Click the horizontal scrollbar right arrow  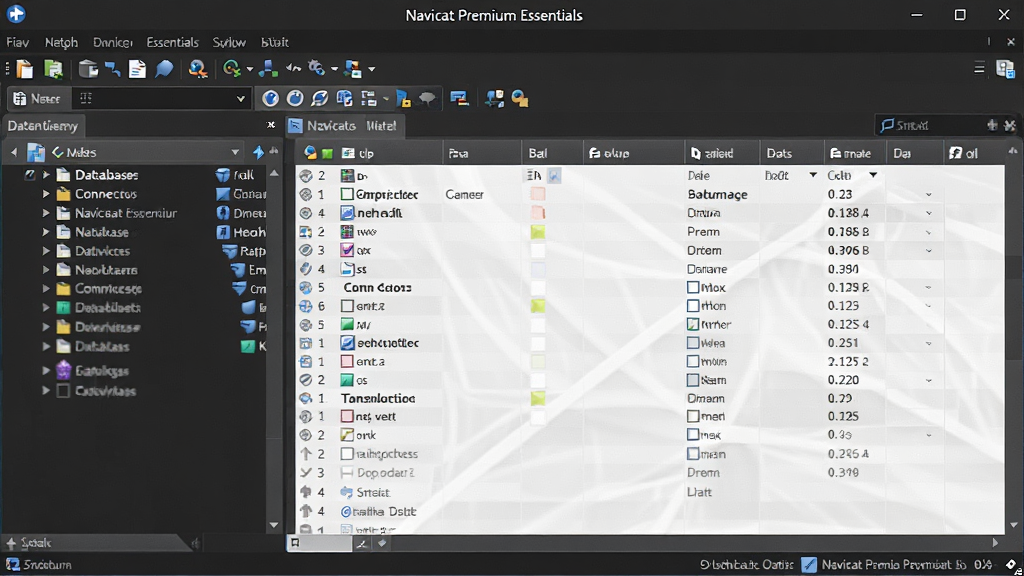995,542
